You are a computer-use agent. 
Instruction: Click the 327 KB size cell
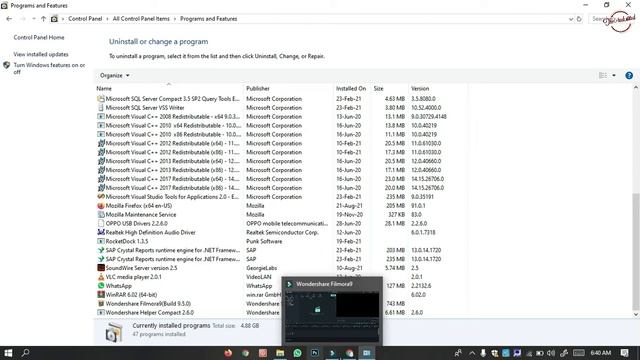click(396, 215)
